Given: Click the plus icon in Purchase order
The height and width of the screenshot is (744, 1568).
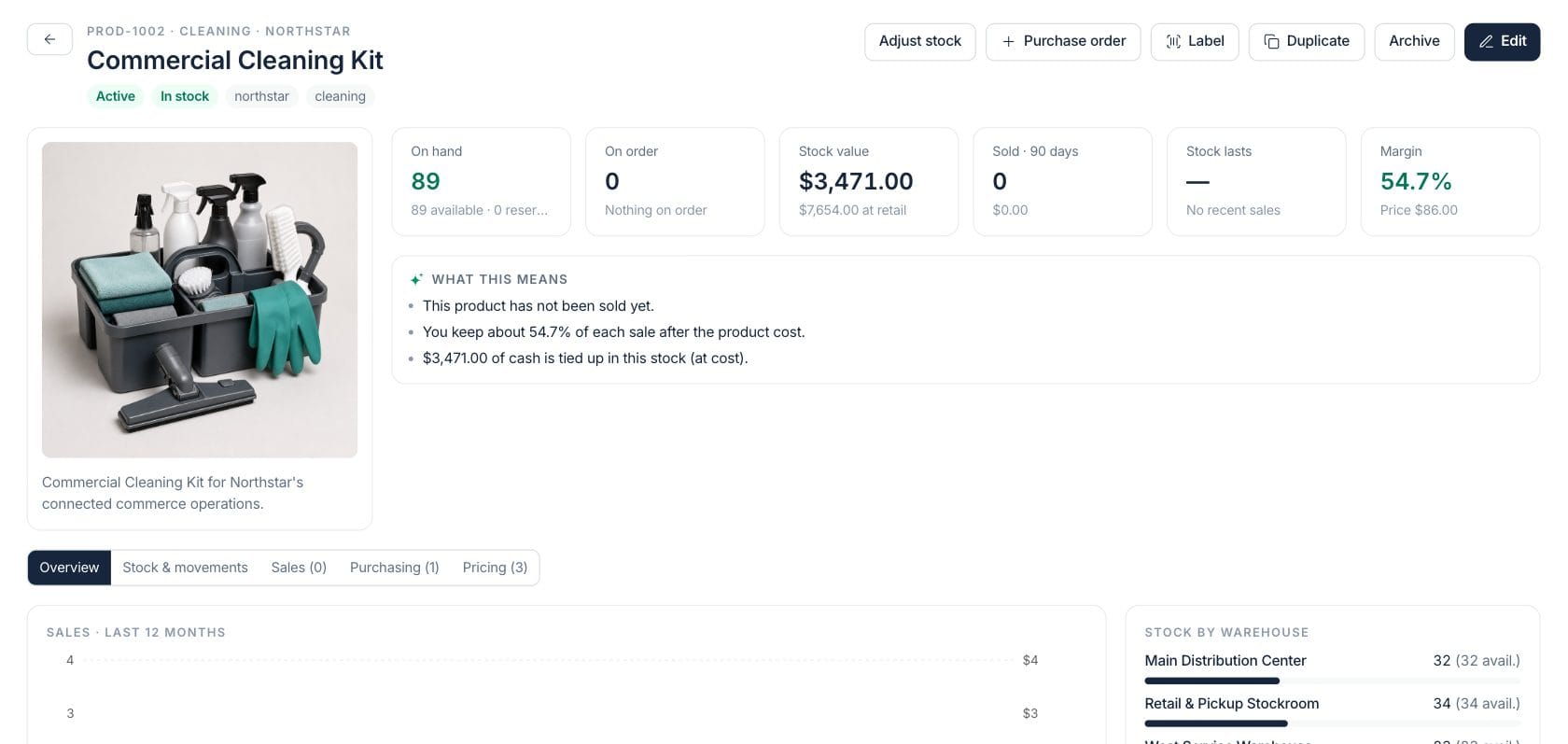Looking at the screenshot, I should (x=1008, y=42).
